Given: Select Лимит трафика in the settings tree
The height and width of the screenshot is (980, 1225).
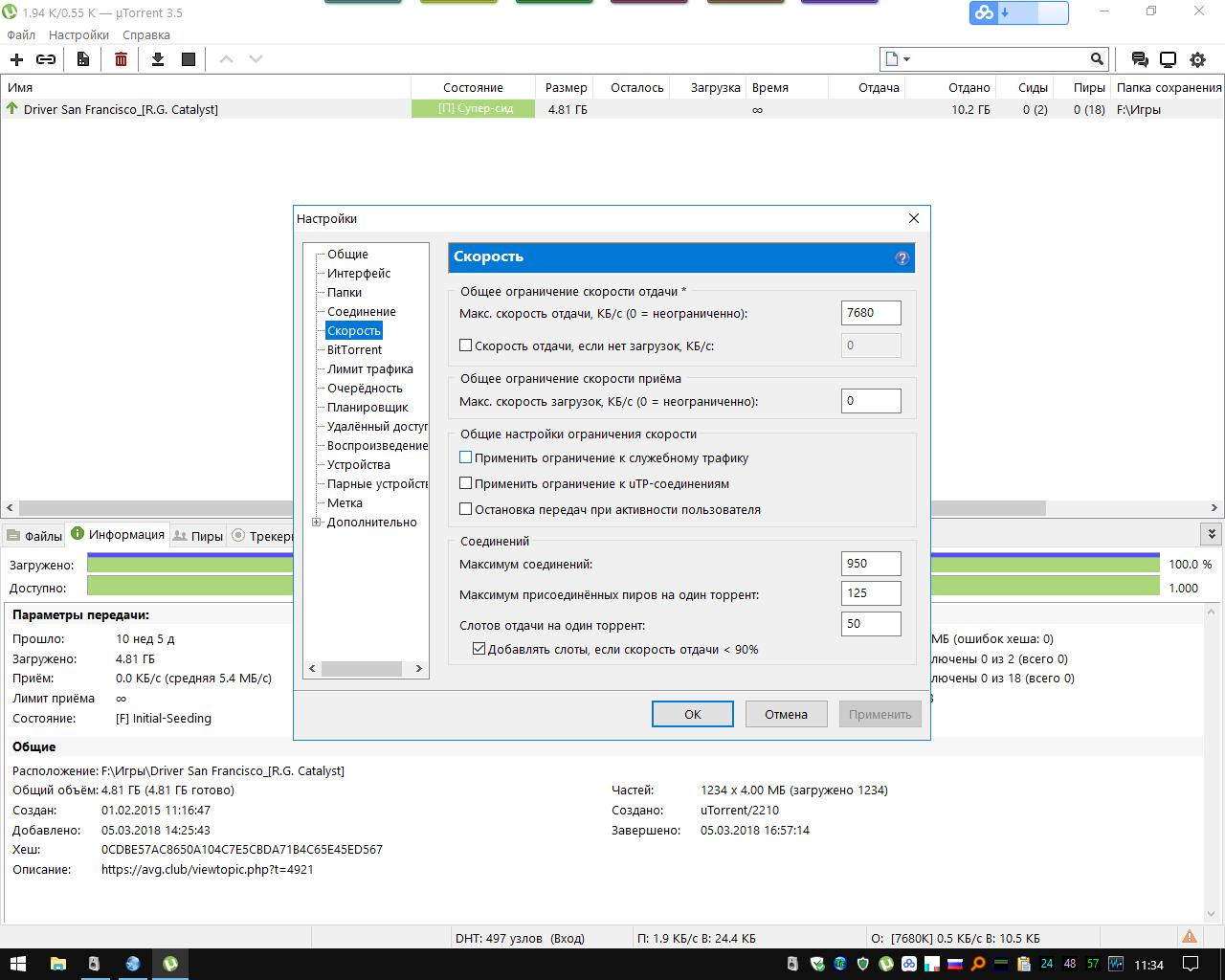Looking at the screenshot, I should [x=370, y=368].
